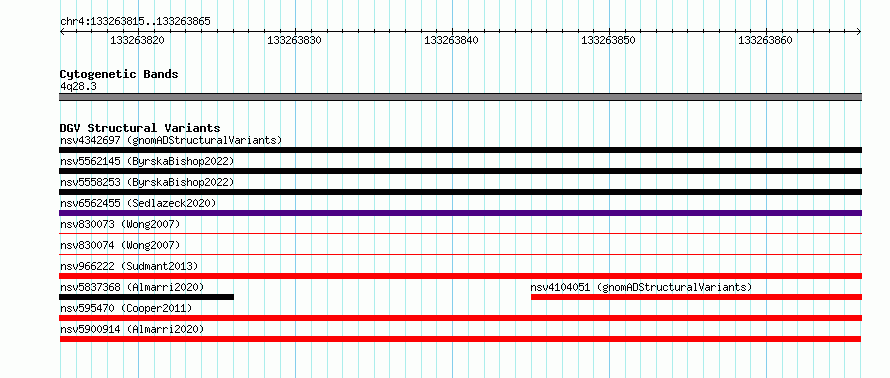The image size is (890, 378).
Task: Click the Cytogenetic Bands track title
Action: click(119, 74)
